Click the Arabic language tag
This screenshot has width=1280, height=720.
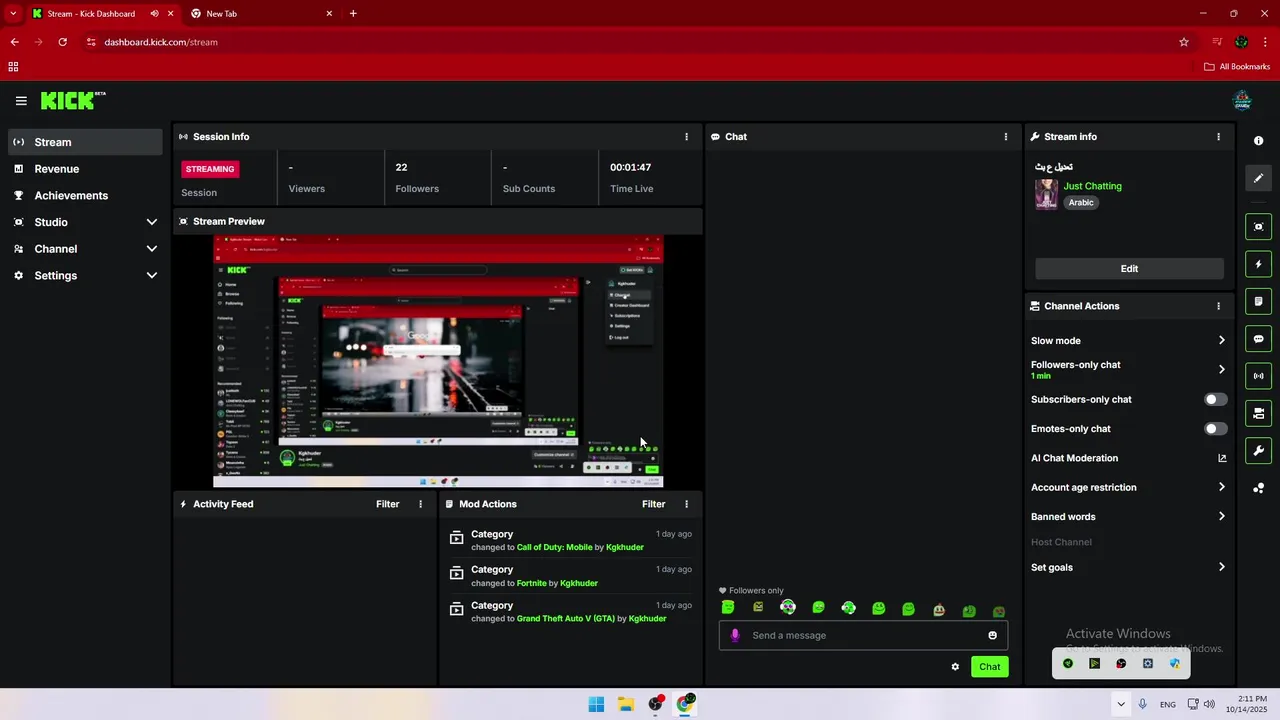click(1081, 203)
